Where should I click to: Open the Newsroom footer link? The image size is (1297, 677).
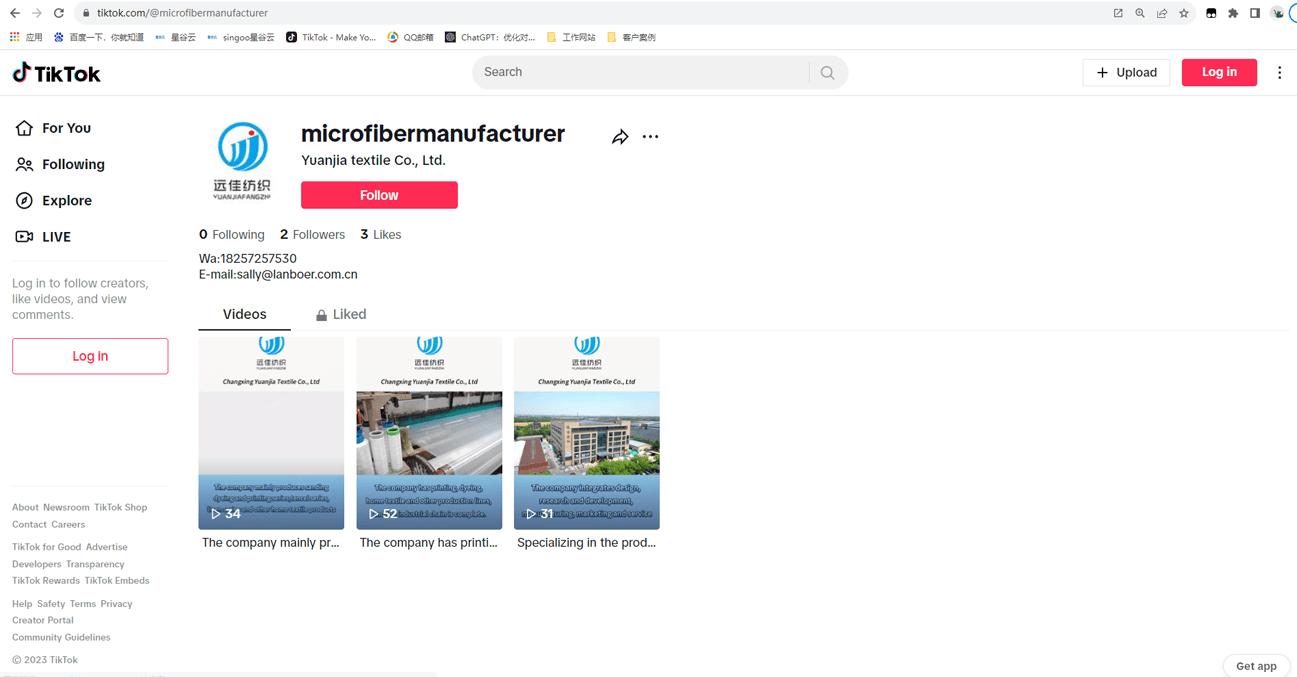[66, 508]
